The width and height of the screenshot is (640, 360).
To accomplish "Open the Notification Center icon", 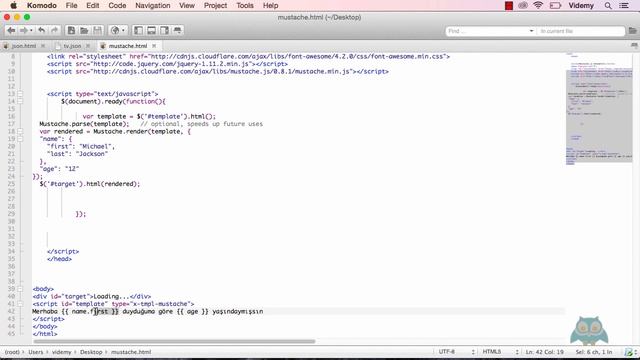I will (x=624, y=6).
